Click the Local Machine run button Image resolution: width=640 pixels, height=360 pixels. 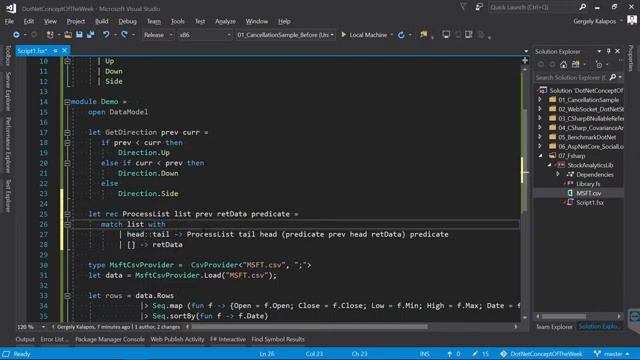tap(364, 35)
